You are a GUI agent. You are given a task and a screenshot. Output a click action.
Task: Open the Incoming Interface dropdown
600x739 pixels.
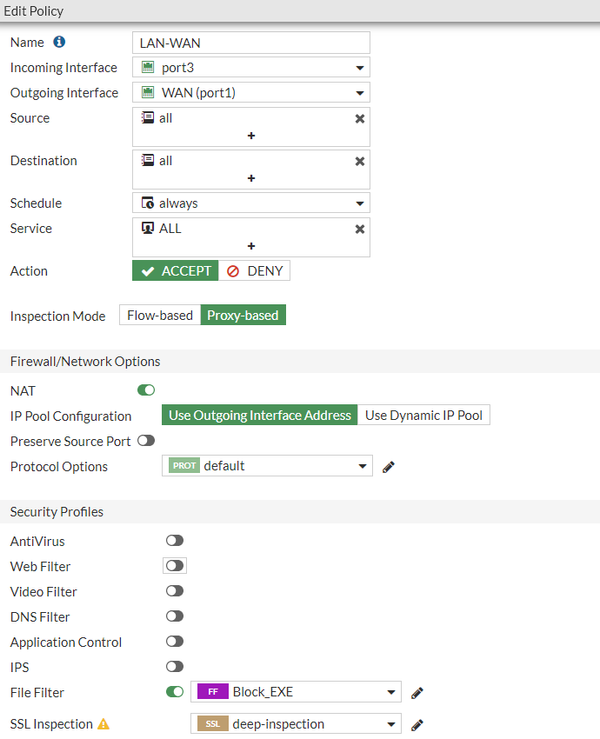pyautogui.click(x=251, y=68)
